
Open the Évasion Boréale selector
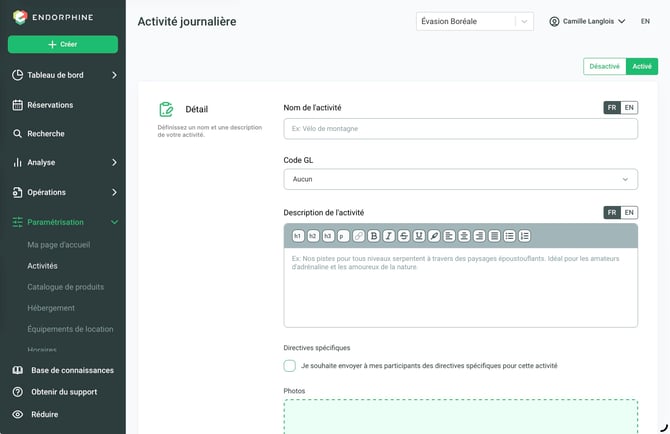point(474,21)
